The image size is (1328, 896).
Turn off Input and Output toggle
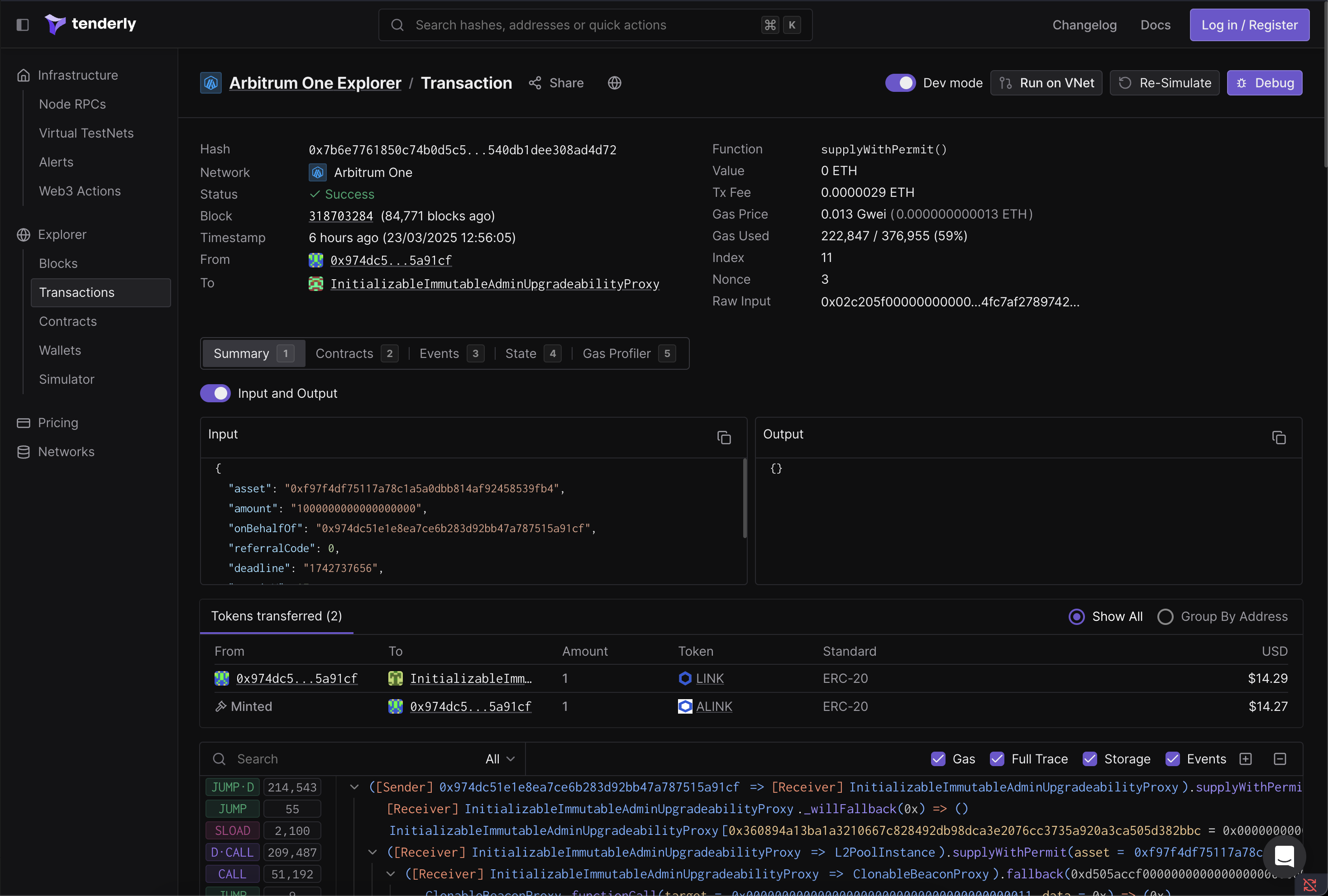[x=215, y=393]
